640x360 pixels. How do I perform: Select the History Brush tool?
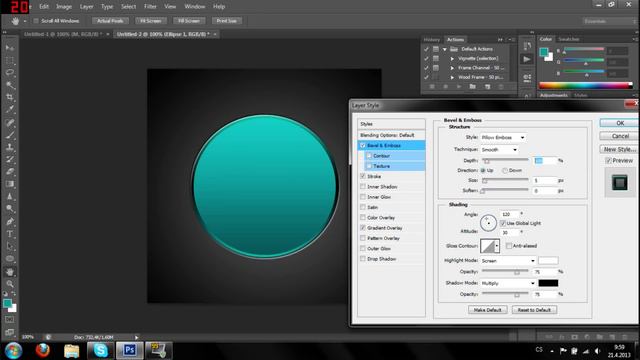click(x=9, y=159)
